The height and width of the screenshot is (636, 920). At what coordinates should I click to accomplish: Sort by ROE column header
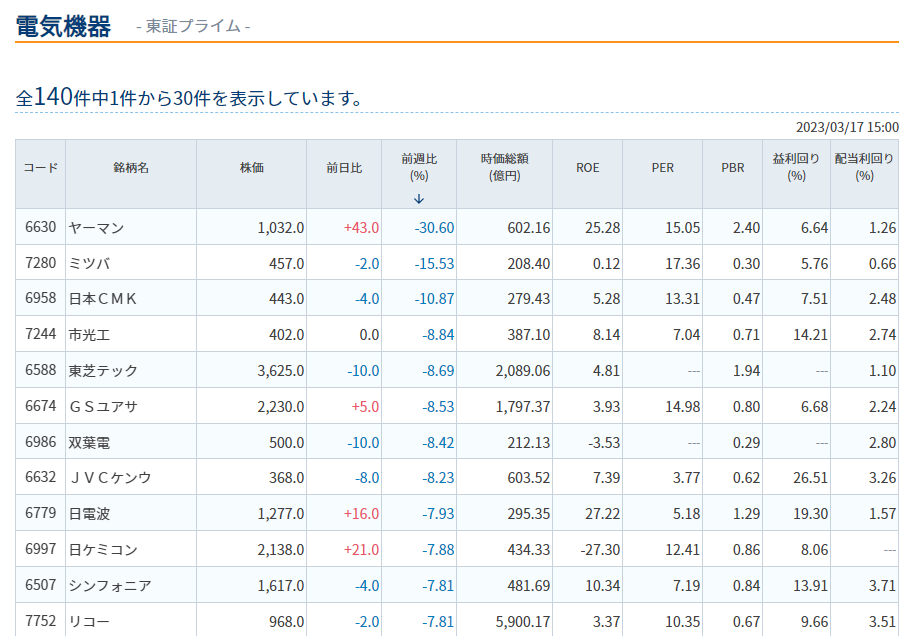point(587,168)
